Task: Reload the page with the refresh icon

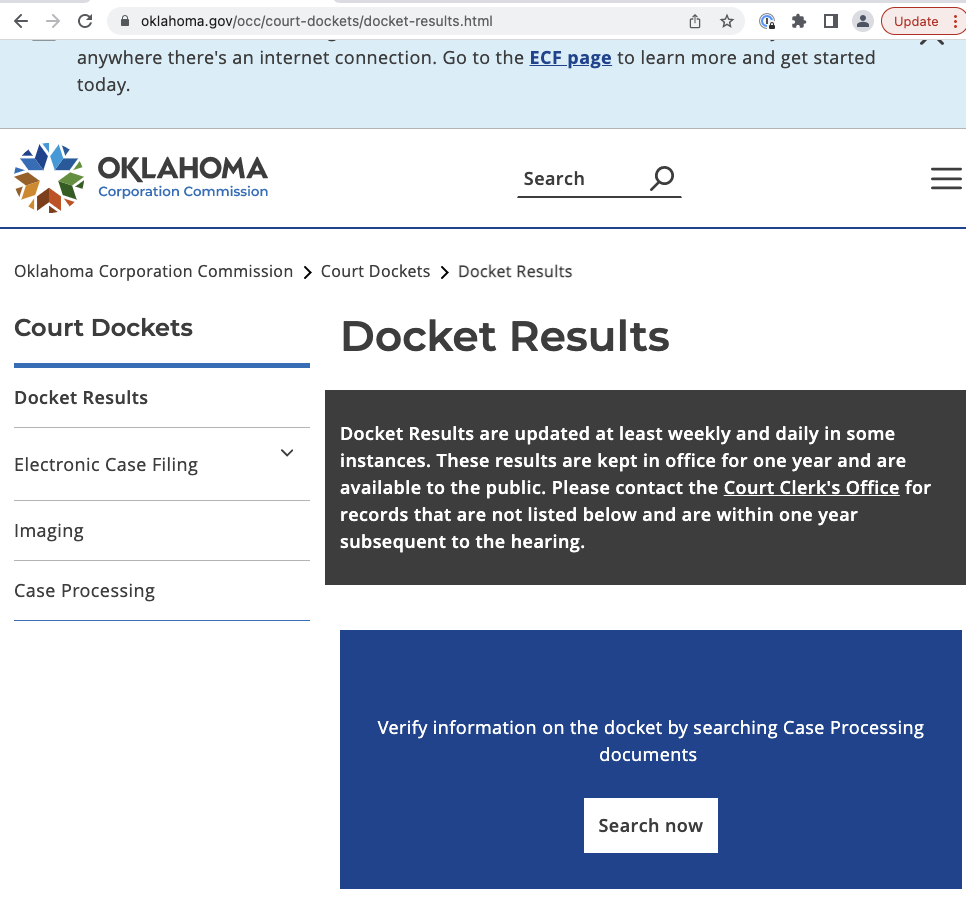Action: pyautogui.click(x=85, y=21)
